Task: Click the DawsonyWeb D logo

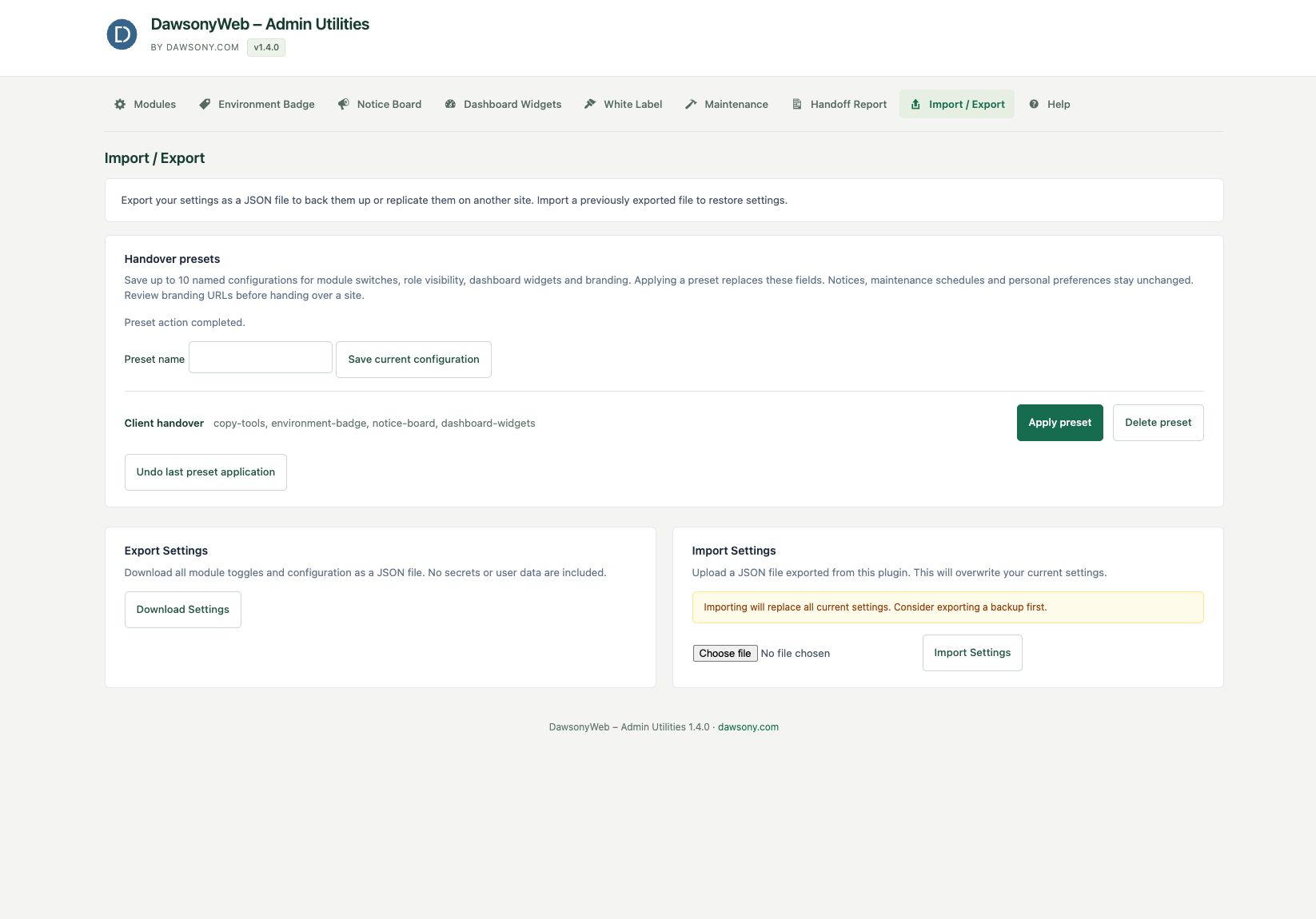Action: point(122,34)
